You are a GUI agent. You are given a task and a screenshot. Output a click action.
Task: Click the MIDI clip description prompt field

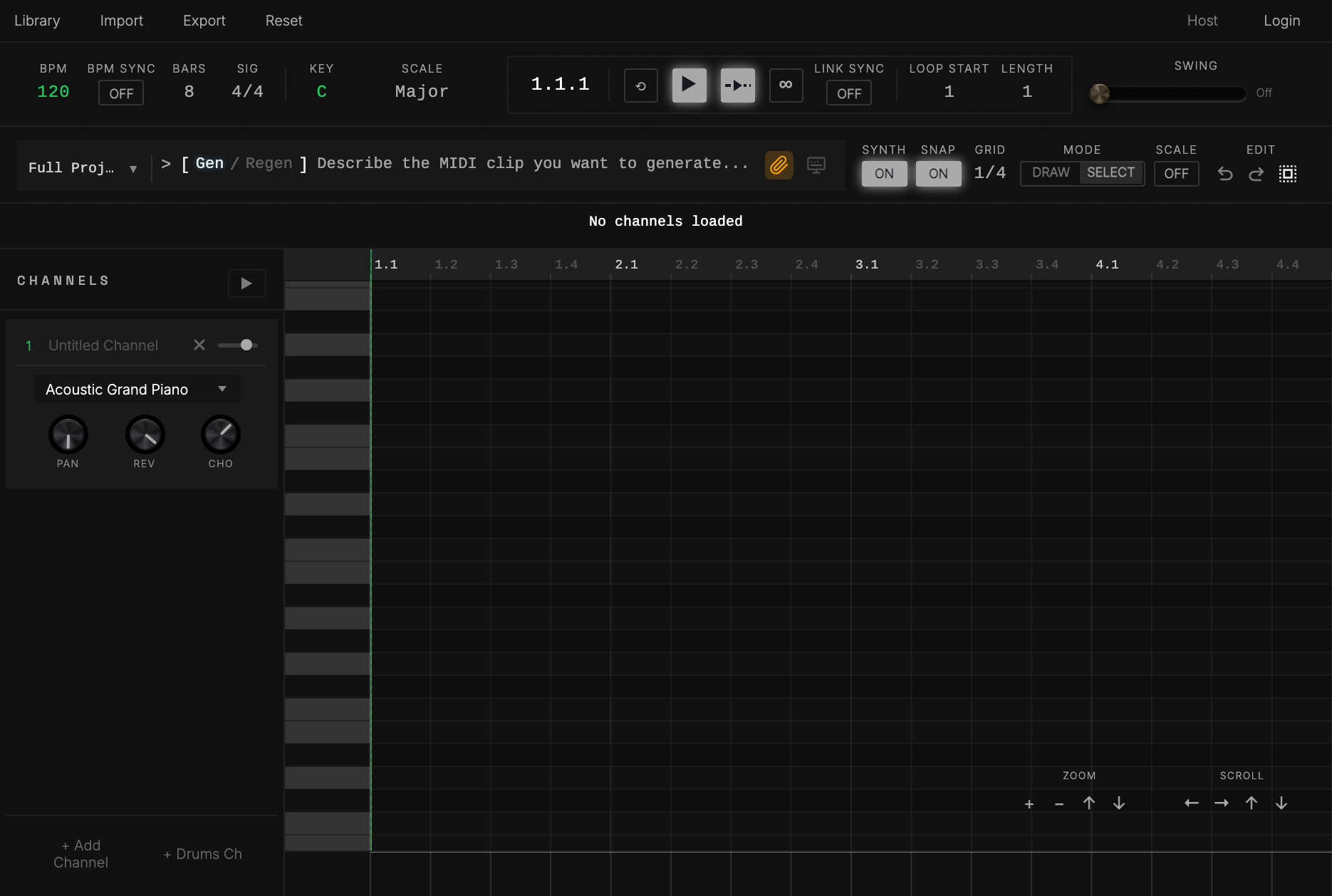tap(533, 164)
